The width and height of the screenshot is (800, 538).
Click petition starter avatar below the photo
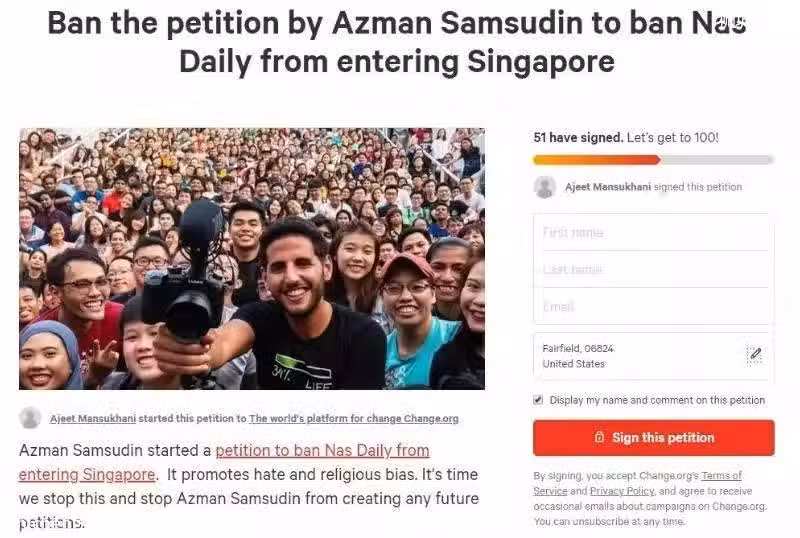coord(30,418)
